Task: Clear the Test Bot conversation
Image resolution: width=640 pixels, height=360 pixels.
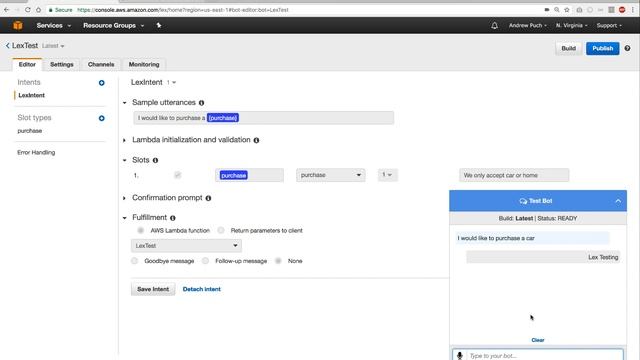Action: 538,340
